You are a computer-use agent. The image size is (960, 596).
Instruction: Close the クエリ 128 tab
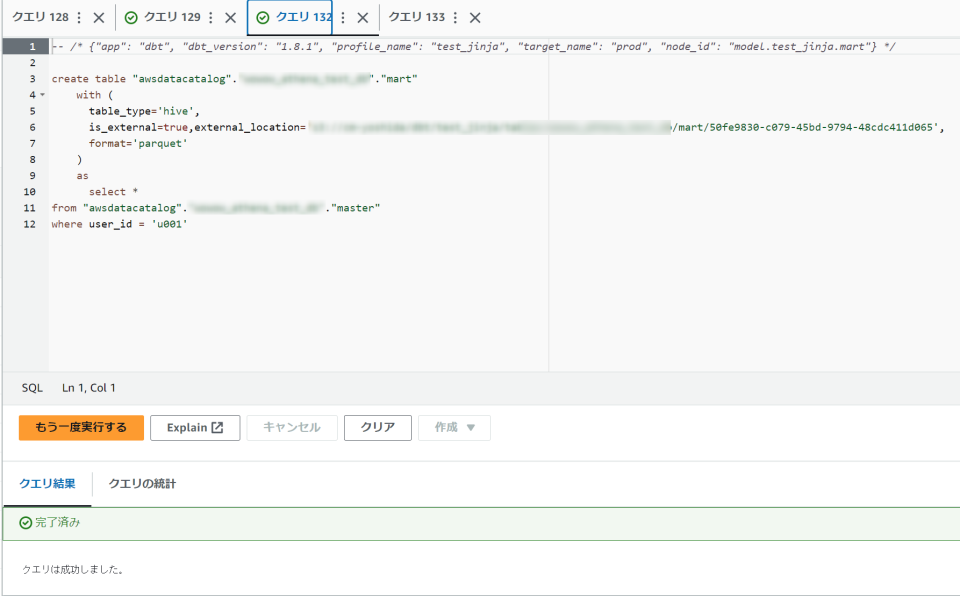click(99, 18)
